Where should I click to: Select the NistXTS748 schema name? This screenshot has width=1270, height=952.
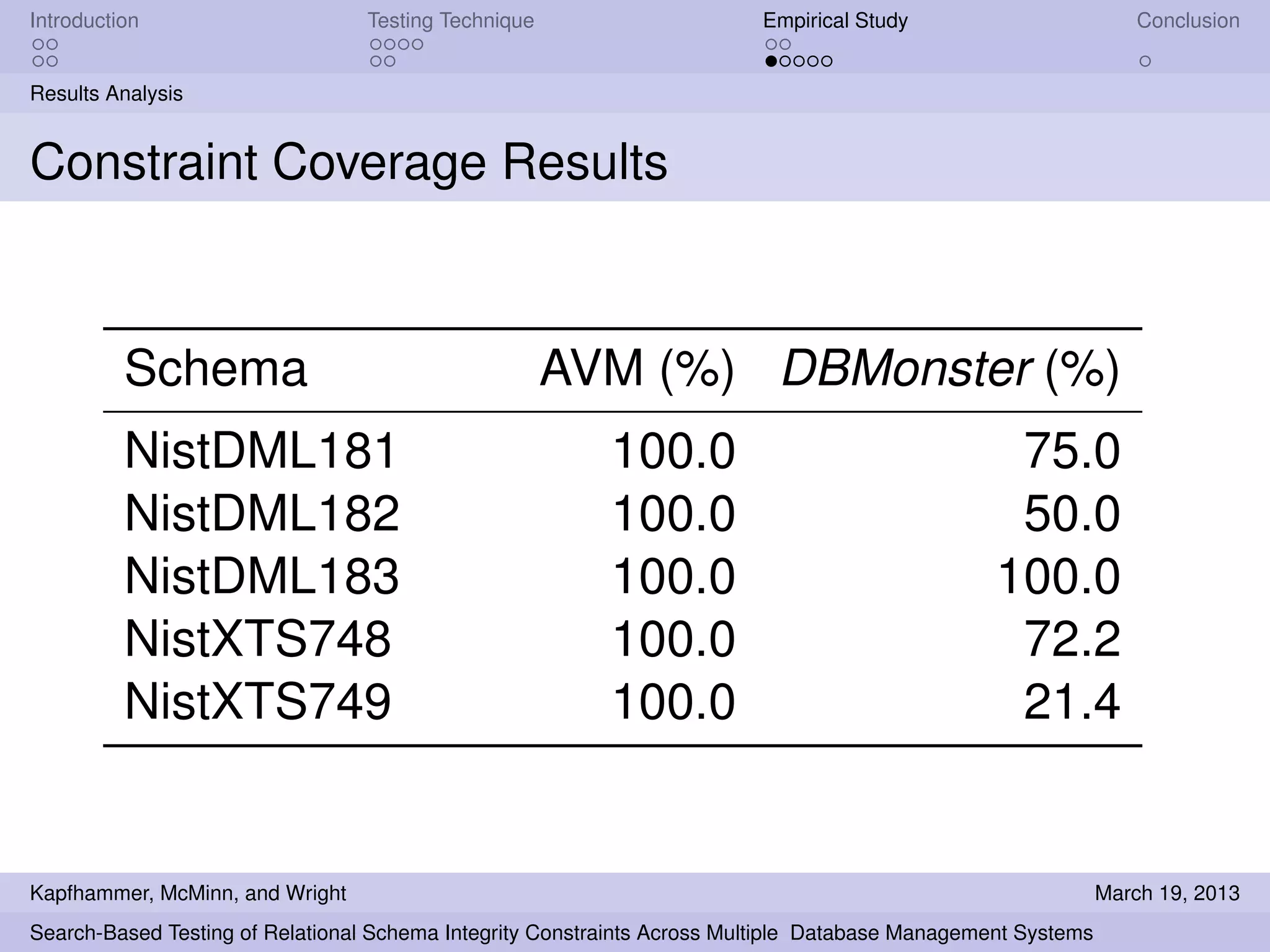[258, 639]
